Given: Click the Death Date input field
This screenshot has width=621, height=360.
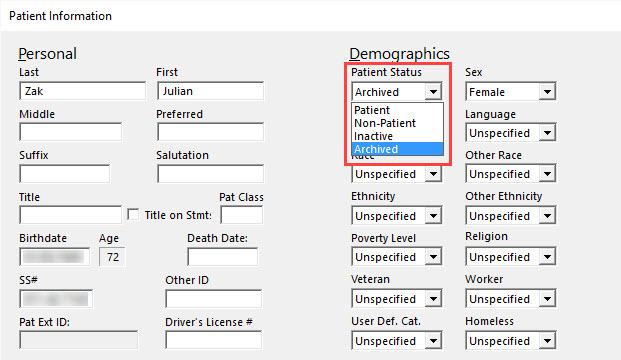Looking at the screenshot, I should point(223,257).
